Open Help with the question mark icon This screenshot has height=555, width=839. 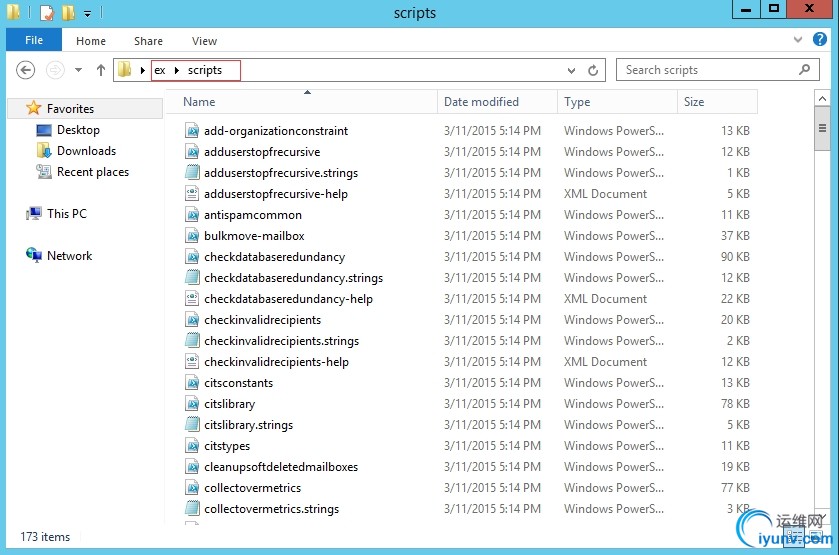(x=820, y=39)
